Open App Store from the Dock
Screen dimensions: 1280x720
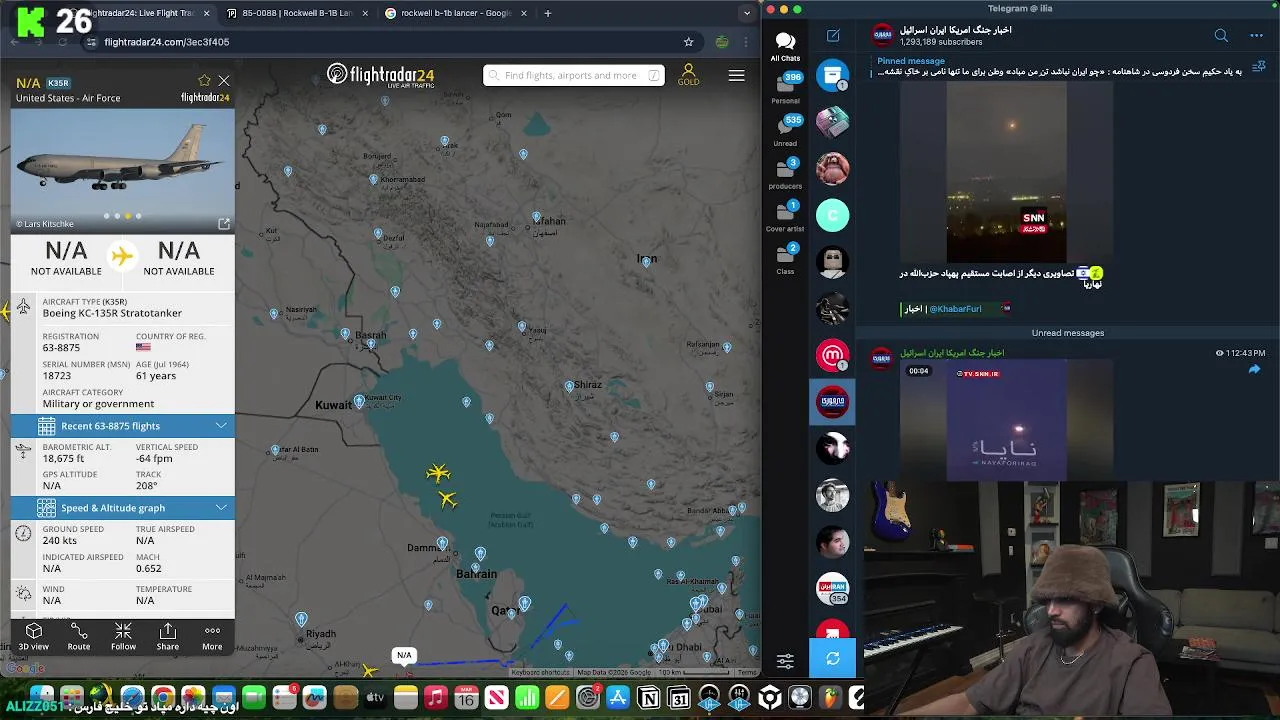[x=618, y=697]
